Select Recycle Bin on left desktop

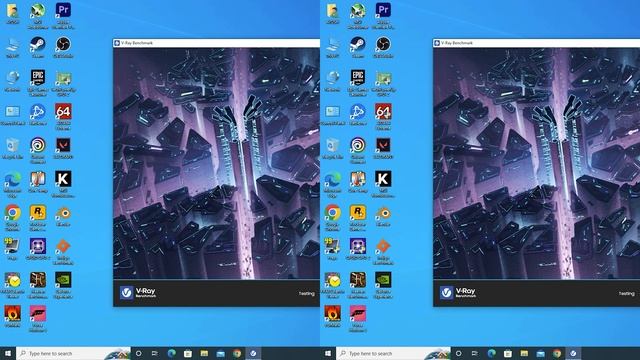click(x=12, y=145)
